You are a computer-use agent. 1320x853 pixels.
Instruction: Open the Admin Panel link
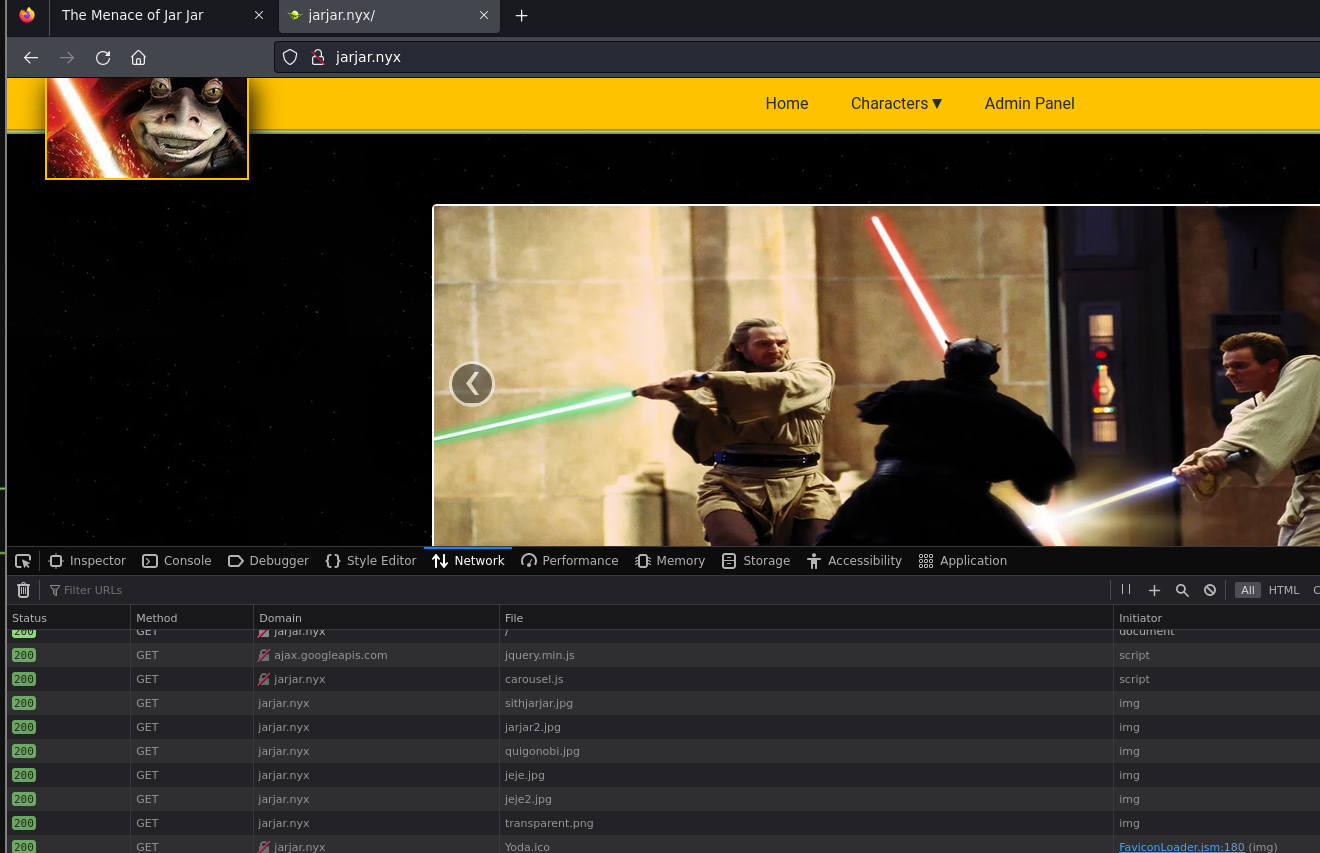pyautogui.click(x=1029, y=103)
